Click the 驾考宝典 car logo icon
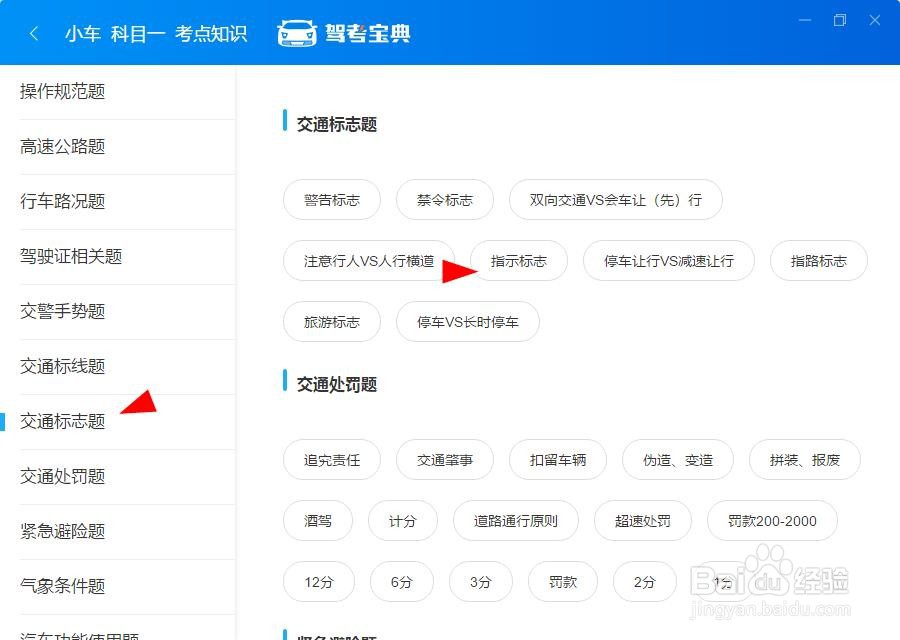Image resolution: width=900 pixels, height=640 pixels. (297, 33)
